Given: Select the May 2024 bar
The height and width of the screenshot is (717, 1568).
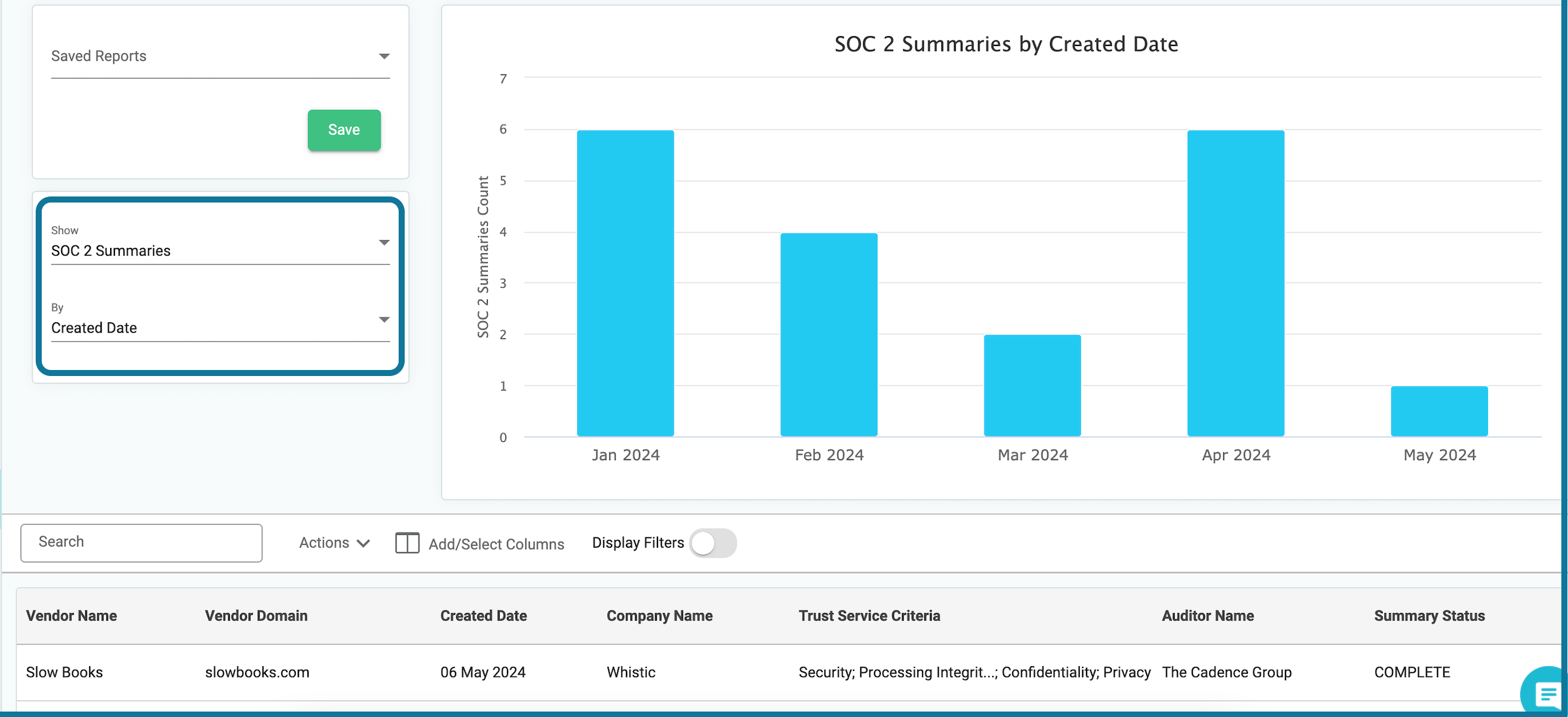Looking at the screenshot, I should 1439,411.
